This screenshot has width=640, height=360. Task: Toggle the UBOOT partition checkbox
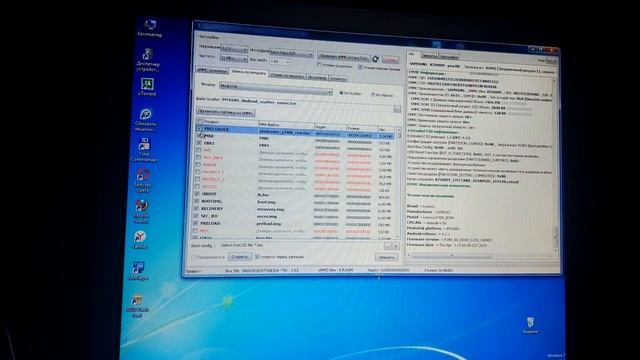197,193
